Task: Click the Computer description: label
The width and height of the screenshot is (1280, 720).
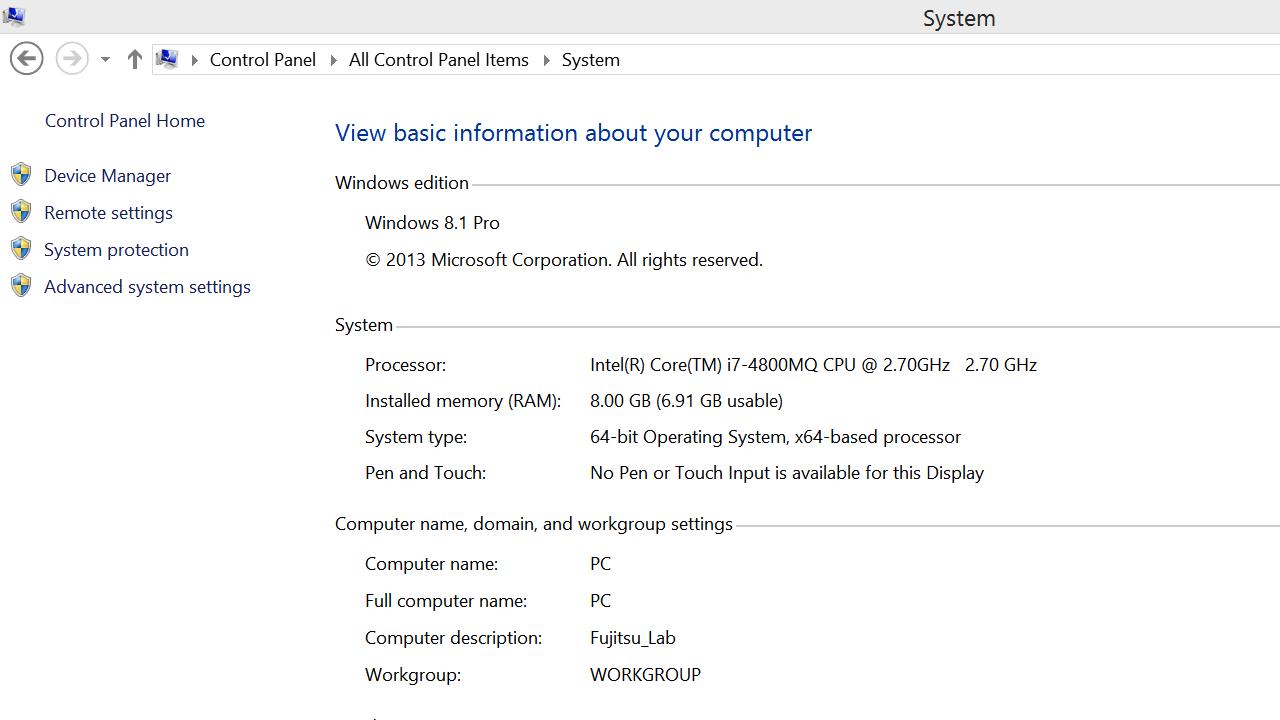Action: pos(453,638)
